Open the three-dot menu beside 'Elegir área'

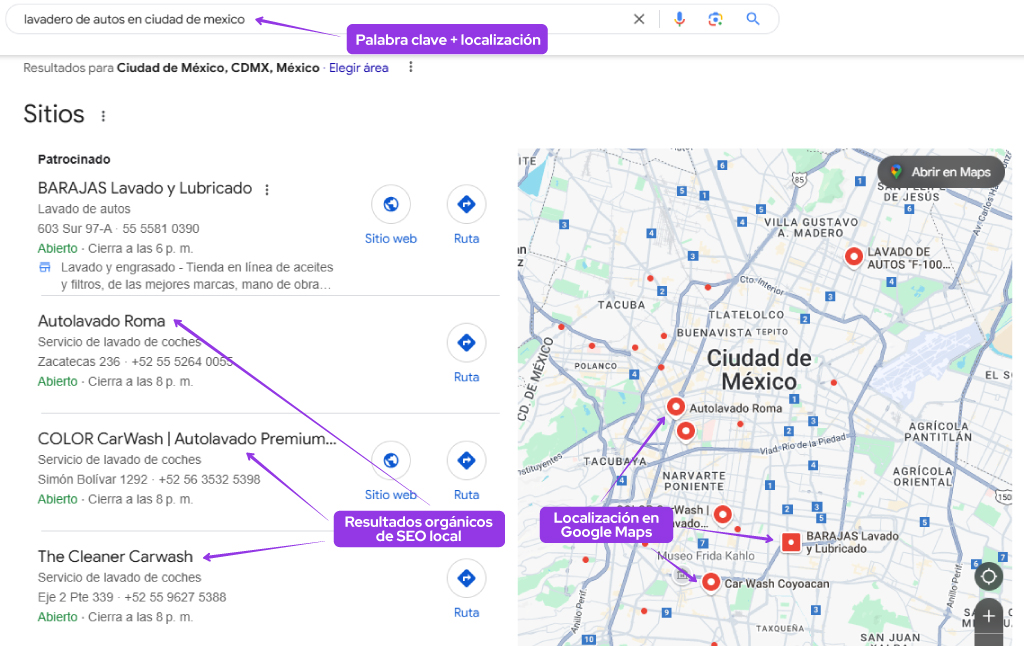click(x=411, y=67)
